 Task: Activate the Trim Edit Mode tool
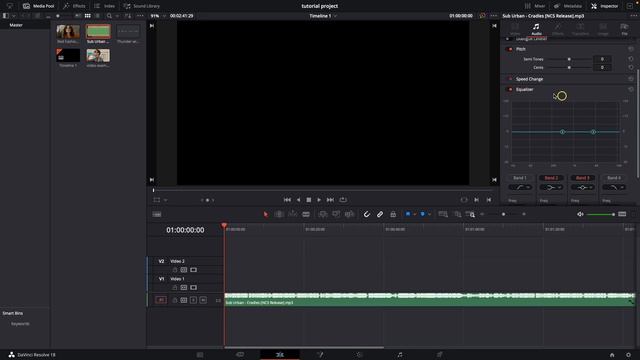279,214
